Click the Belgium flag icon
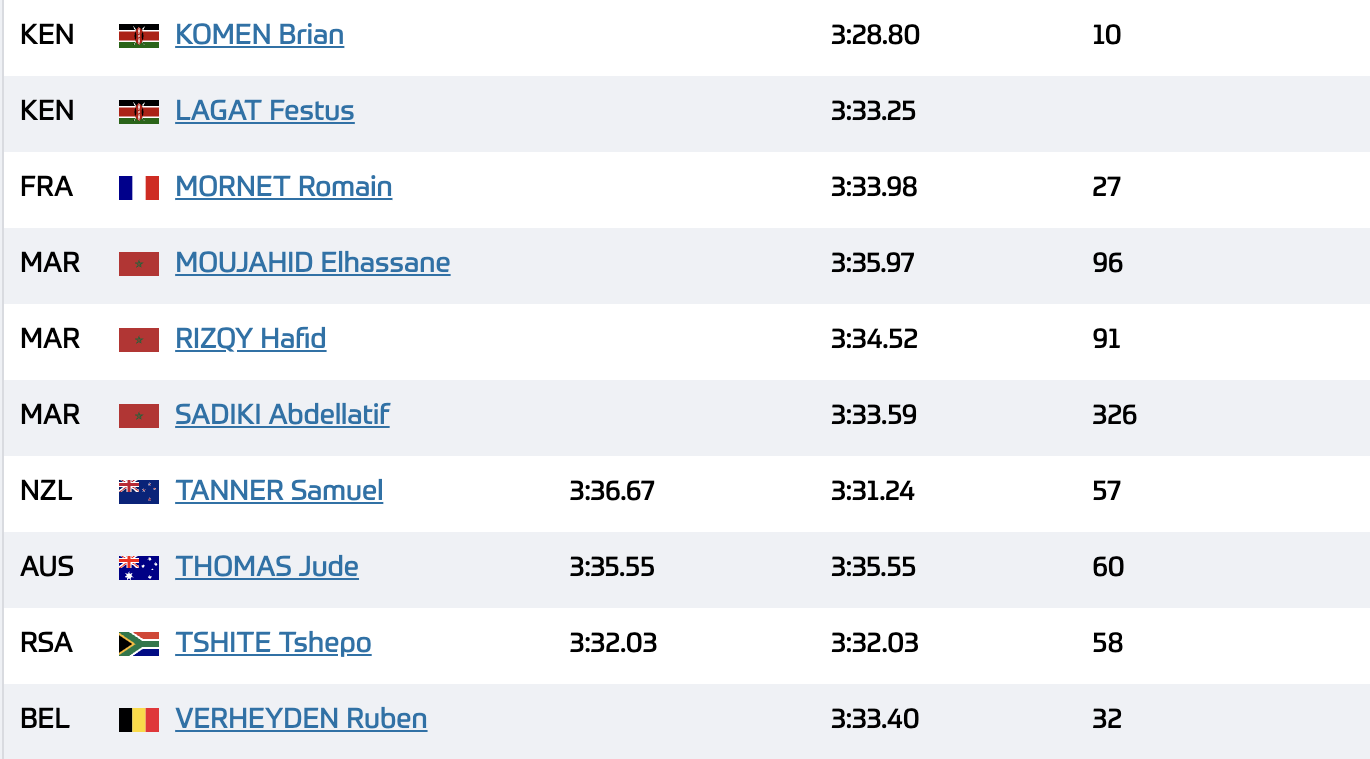 pos(139,719)
